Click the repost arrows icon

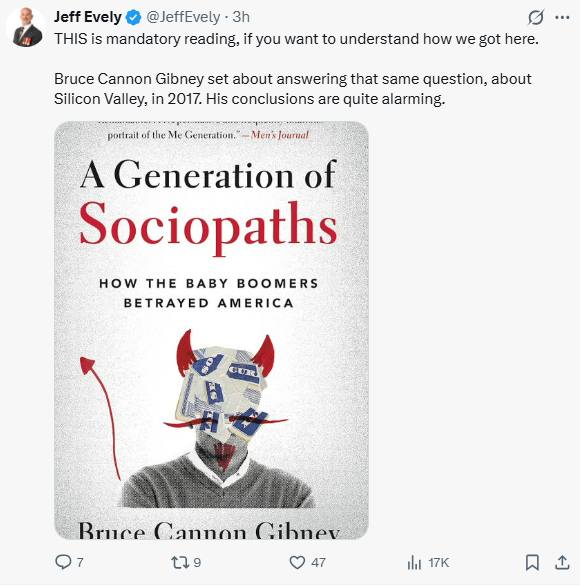pos(180,562)
